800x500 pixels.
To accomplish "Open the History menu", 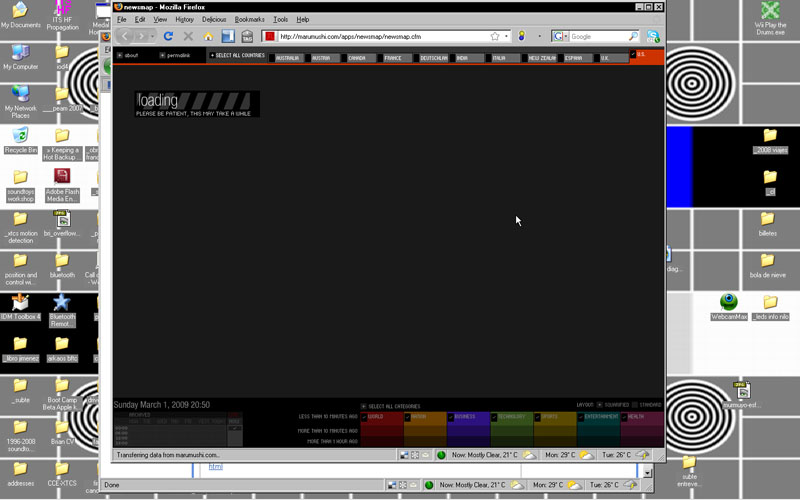I will 184,19.
